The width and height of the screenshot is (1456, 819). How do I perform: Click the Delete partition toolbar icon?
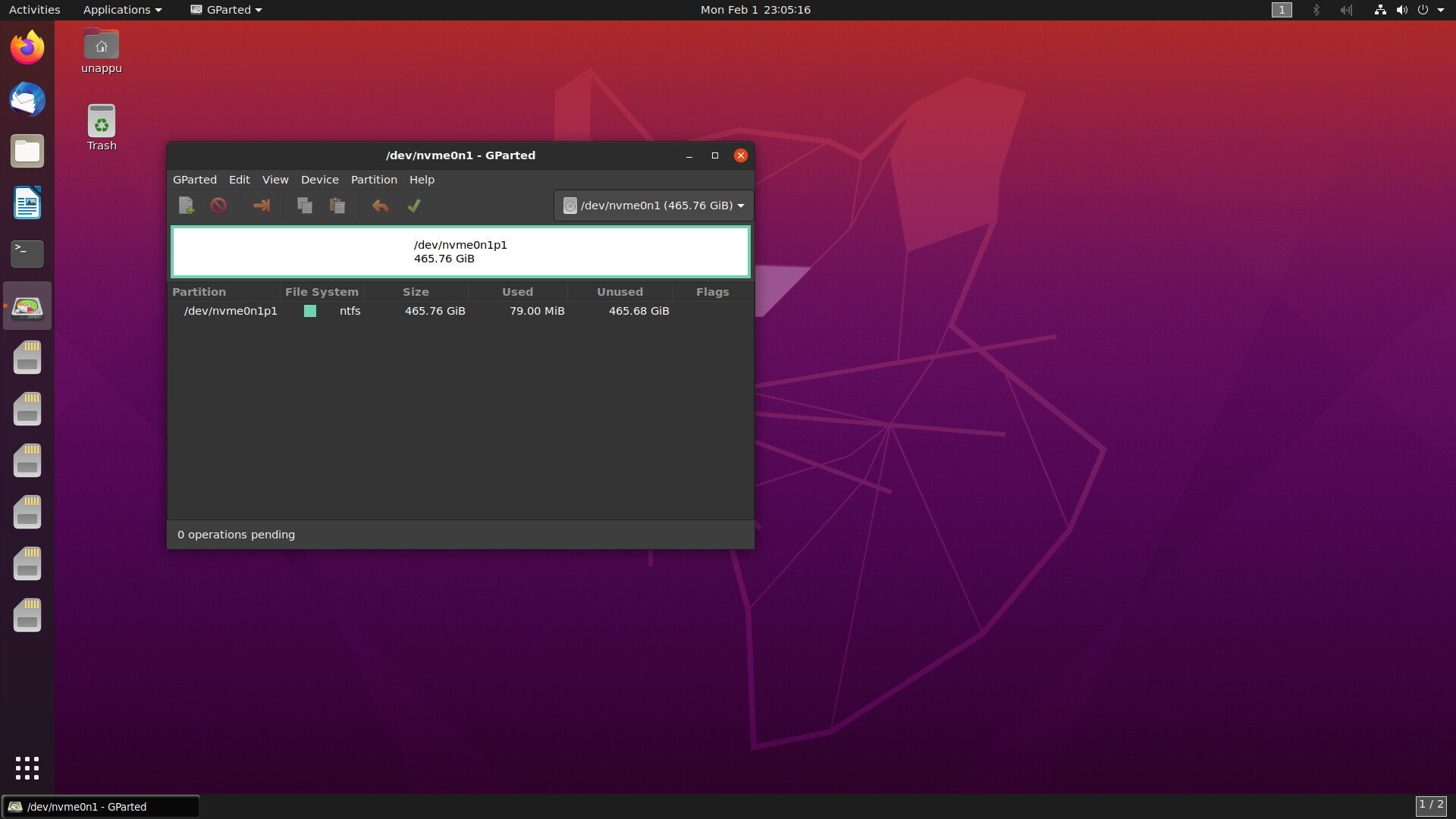pos(218,206)
